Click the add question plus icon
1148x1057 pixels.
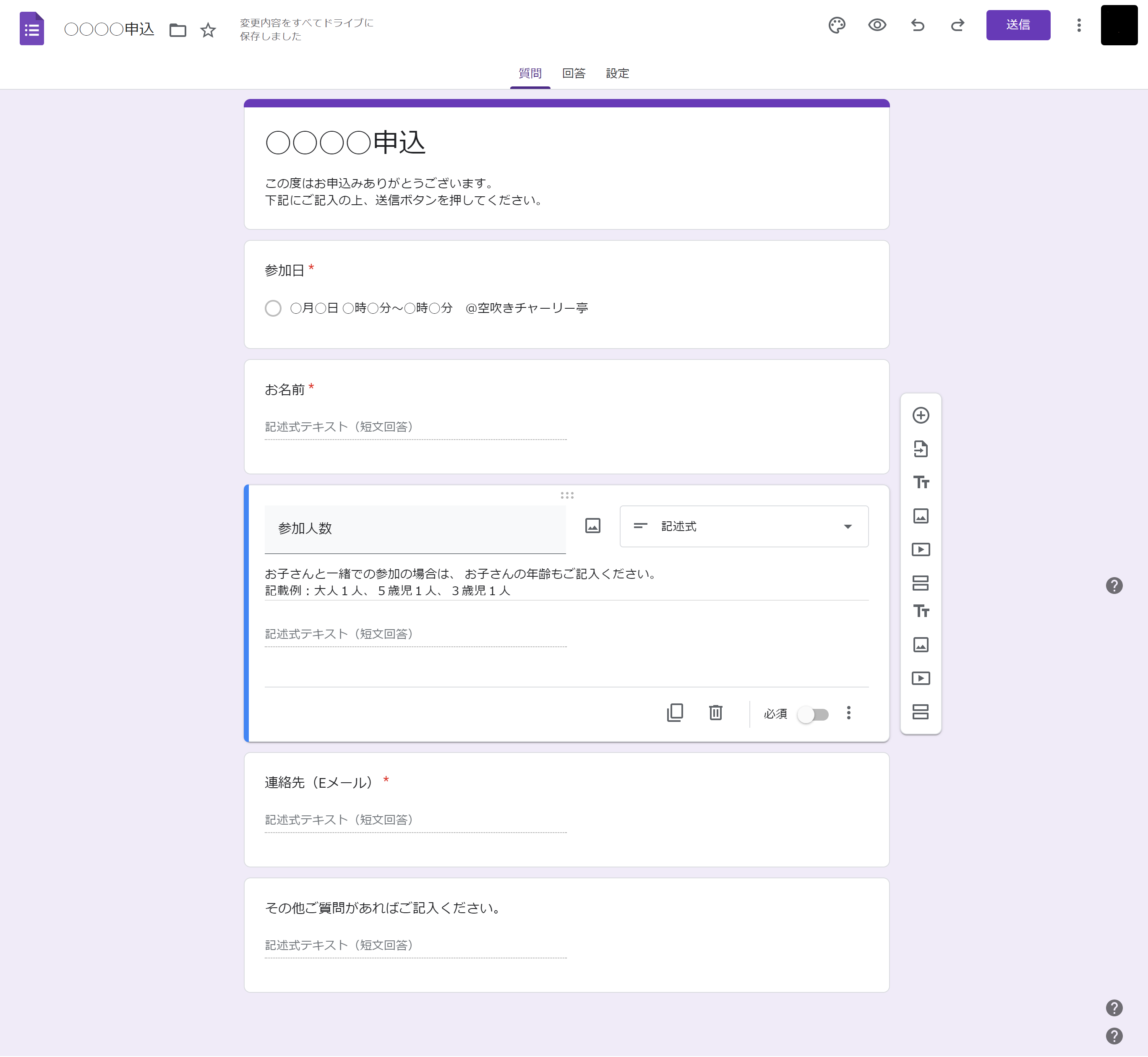point(920,415)
